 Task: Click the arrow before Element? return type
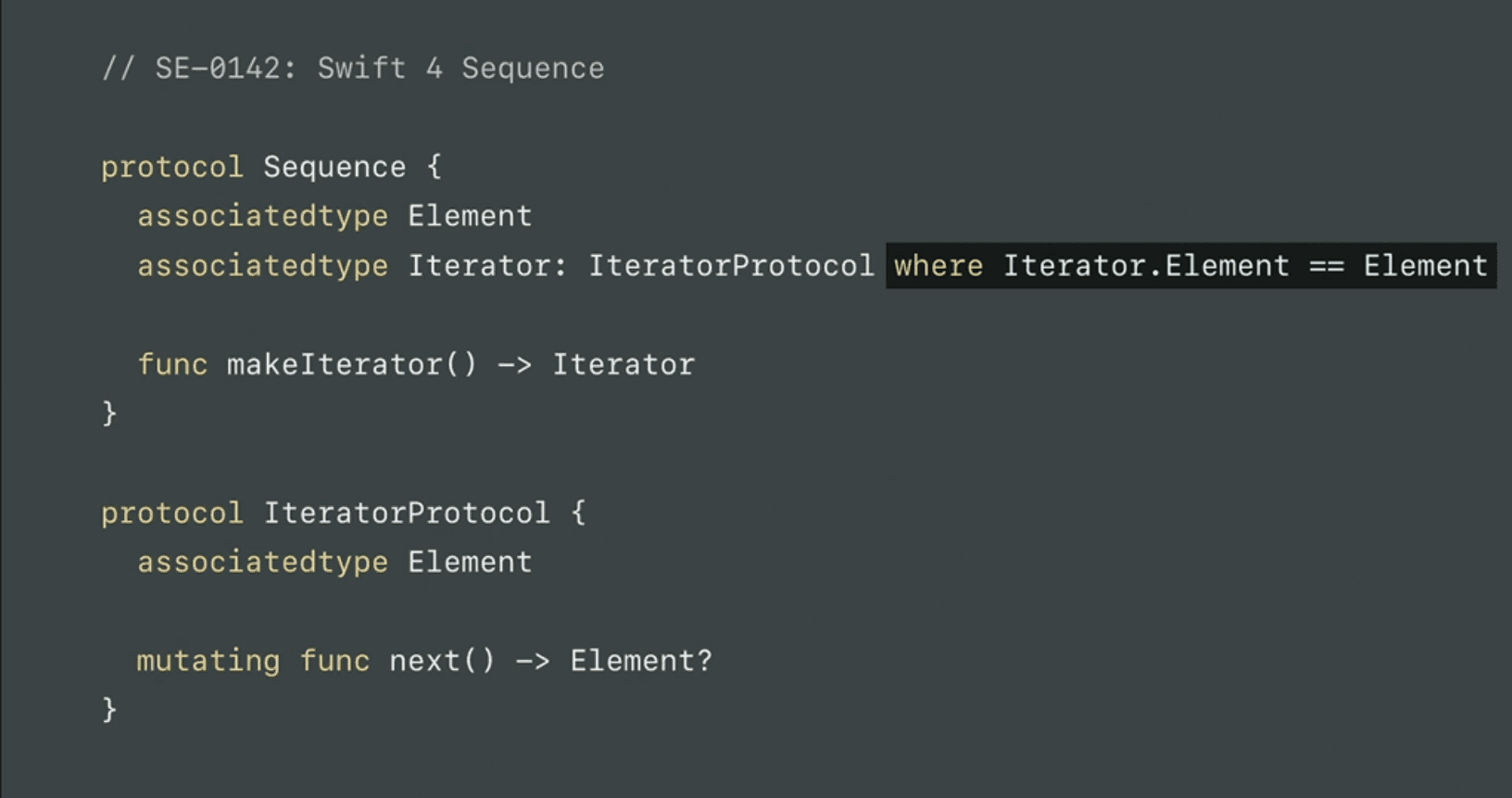tap(532, 661)
